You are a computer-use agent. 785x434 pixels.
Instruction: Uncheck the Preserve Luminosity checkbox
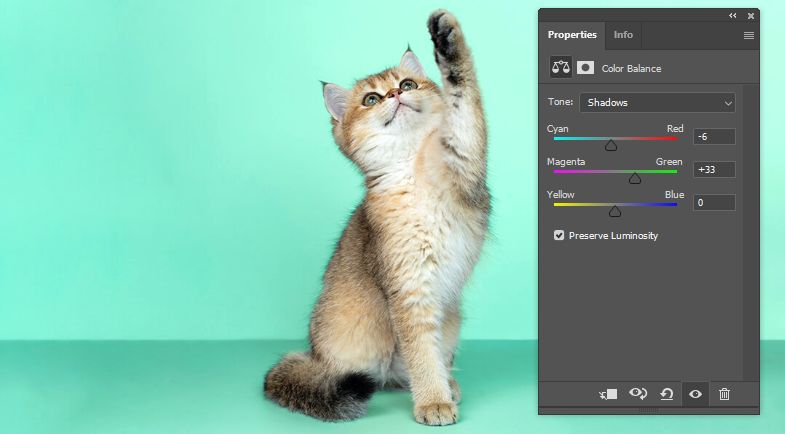pyautogui.click(x=559, y=236)
